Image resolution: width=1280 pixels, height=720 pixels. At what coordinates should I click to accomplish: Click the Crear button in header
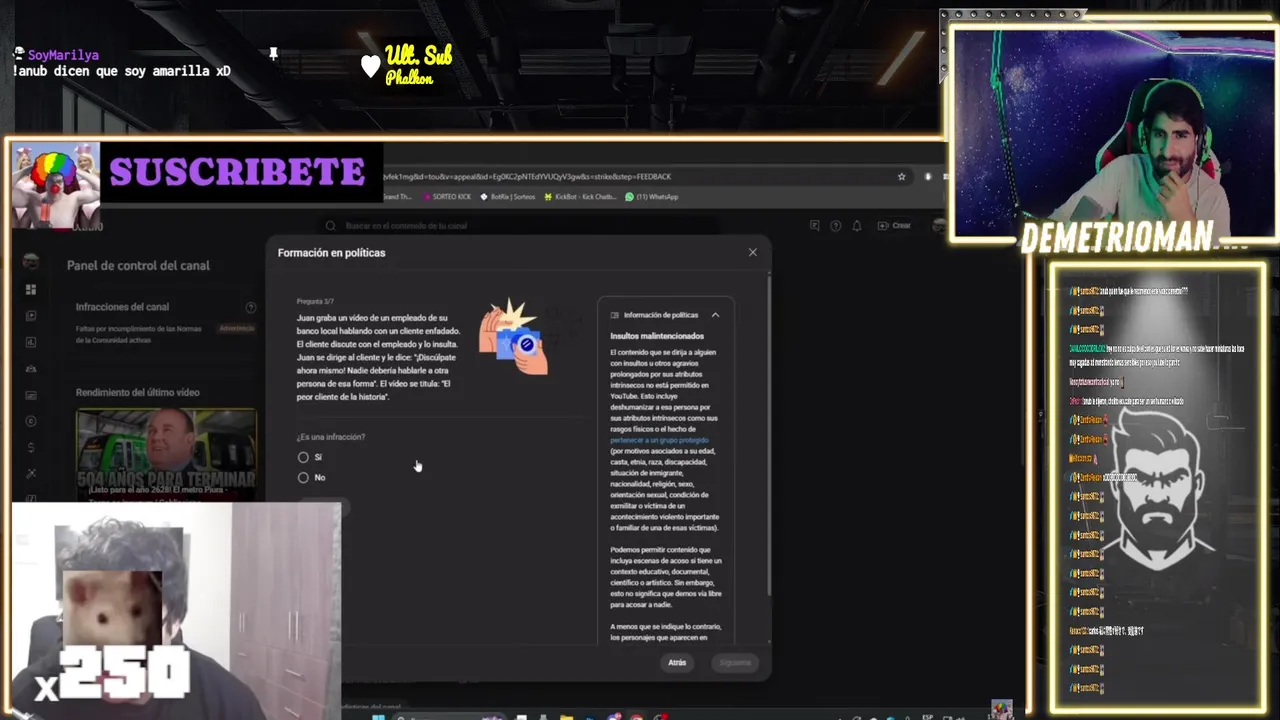click(x=896, y=226)
